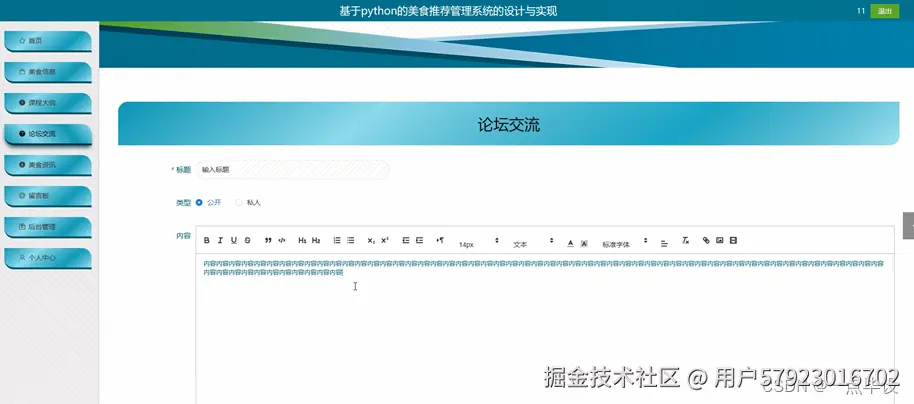Select the 私人 type radio button
Viewport: 914px width, 404px height.
point(238,202)
